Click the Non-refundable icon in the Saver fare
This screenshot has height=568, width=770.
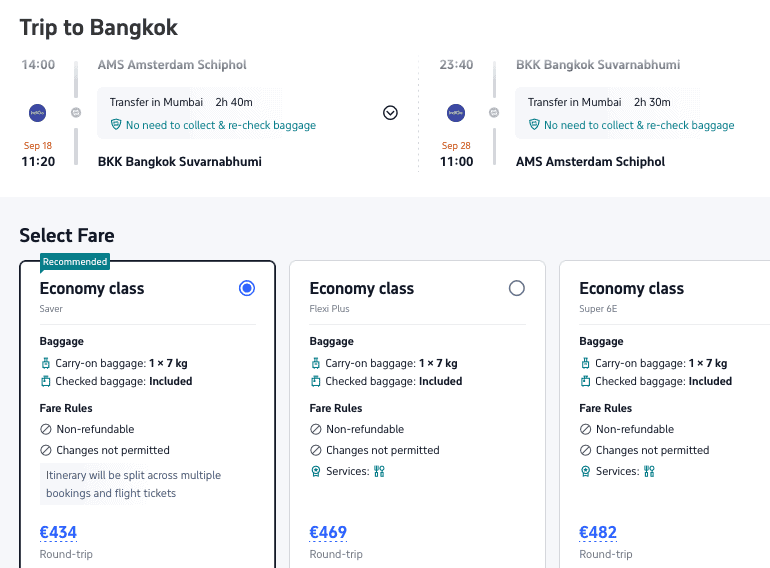46,429
